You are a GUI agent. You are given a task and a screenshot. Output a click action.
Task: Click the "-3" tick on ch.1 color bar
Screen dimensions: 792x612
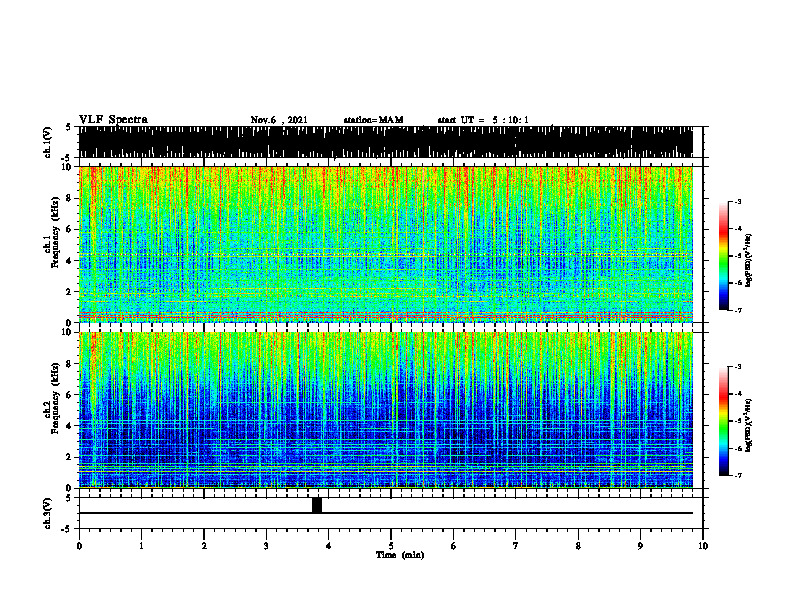tap(738, 201)
